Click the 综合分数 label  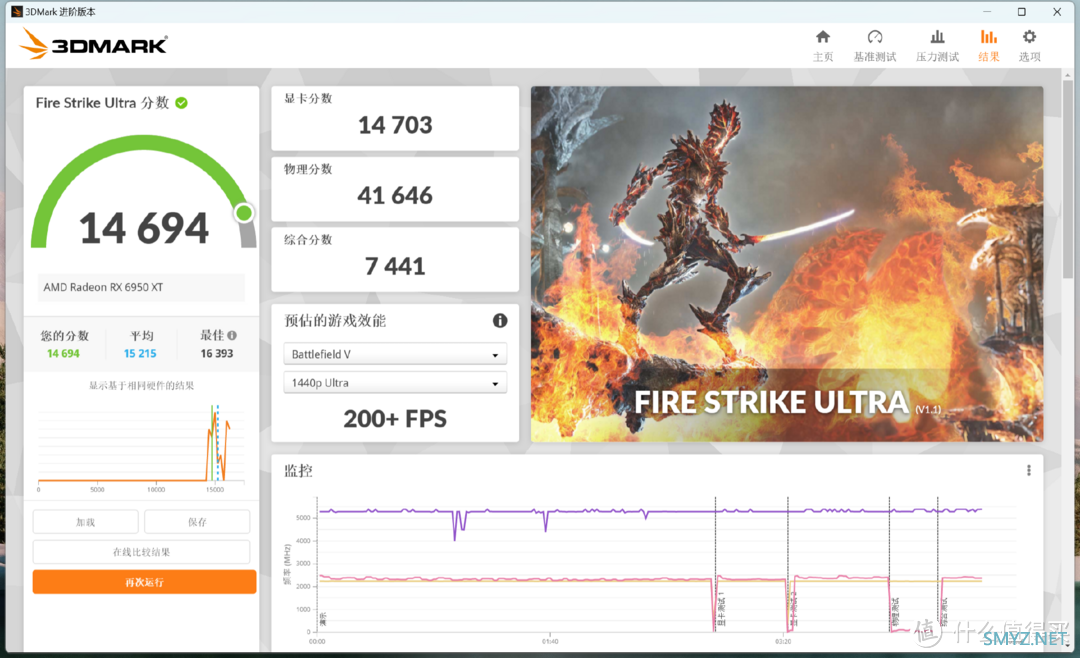tap(308, 239)
